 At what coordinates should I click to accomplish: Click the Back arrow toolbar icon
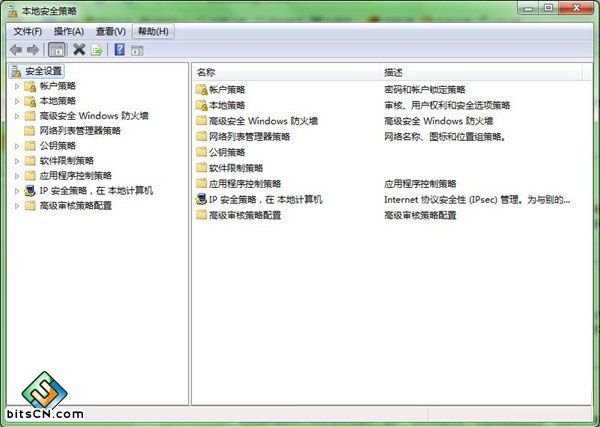[16, 50]
